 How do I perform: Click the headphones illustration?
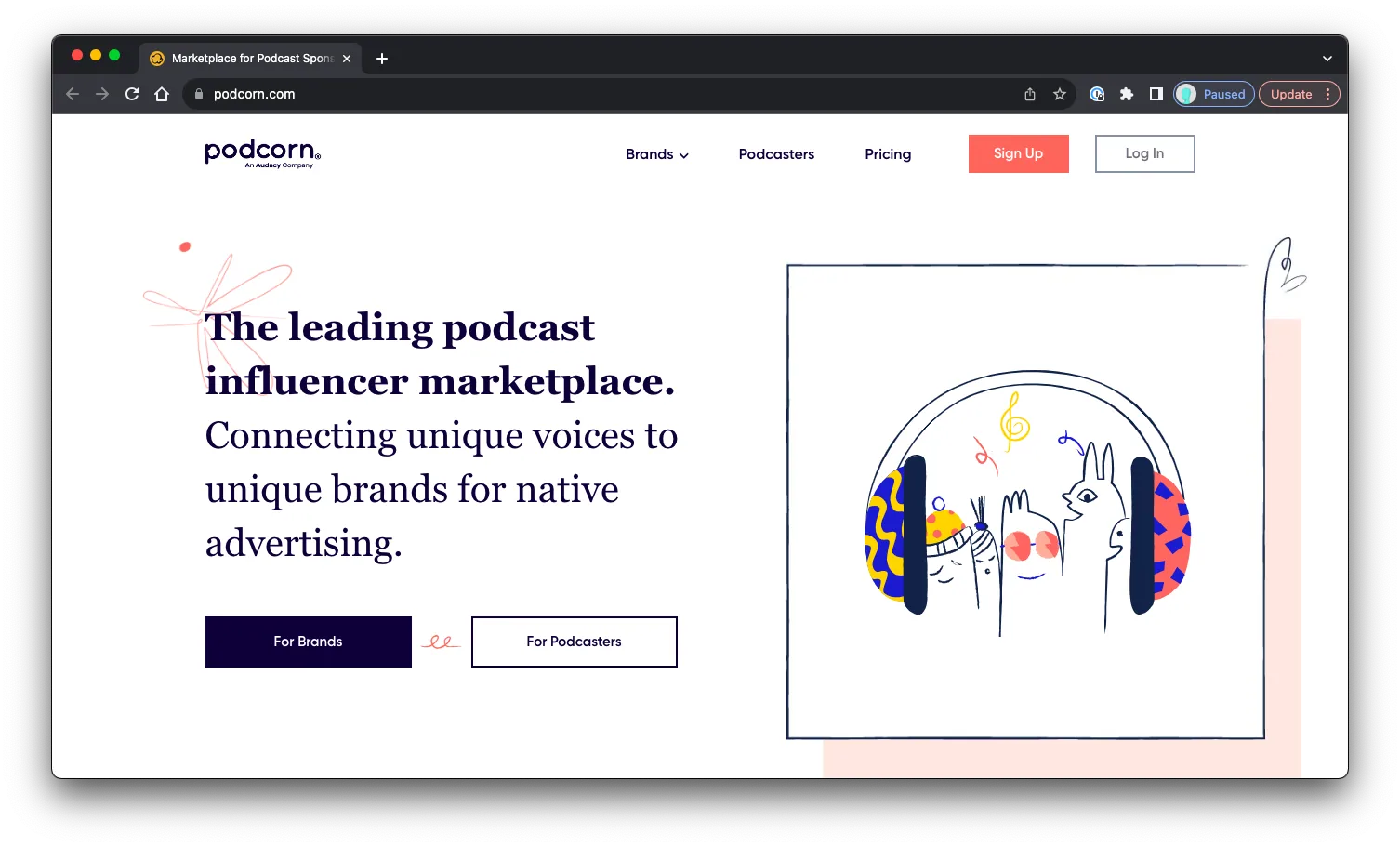point(1028,502)
